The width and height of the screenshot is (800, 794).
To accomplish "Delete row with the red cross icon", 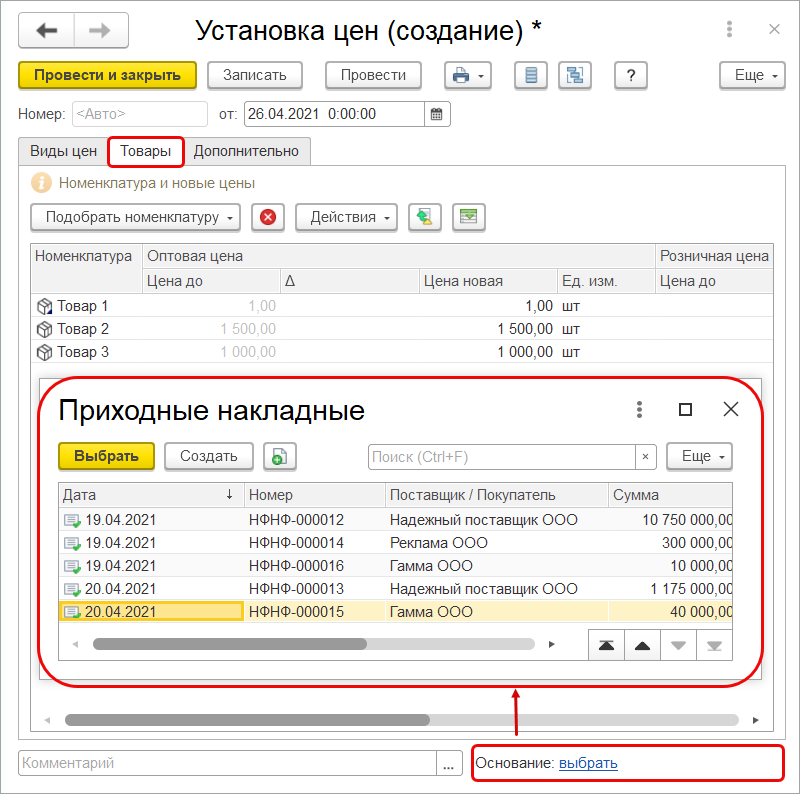I will pos(268,217).
